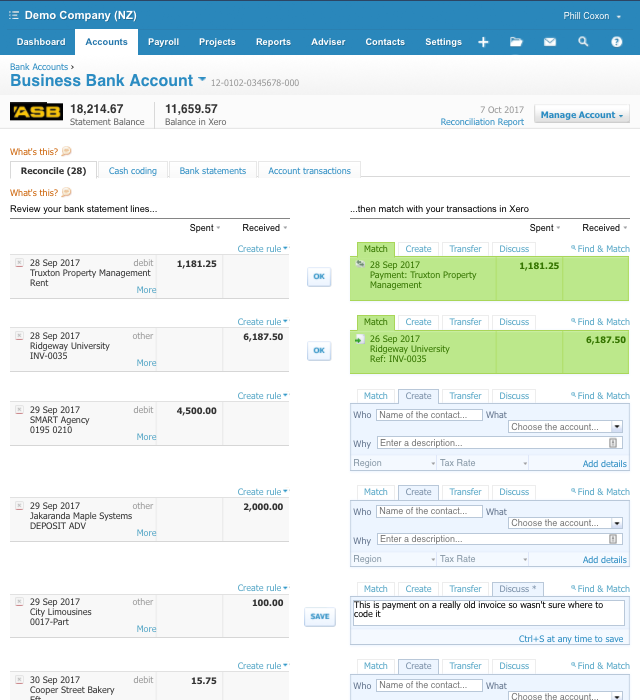The image size is (640, 700).
Task: Open Create rule menu for Truxton line
Action: [x=263, y=249]
